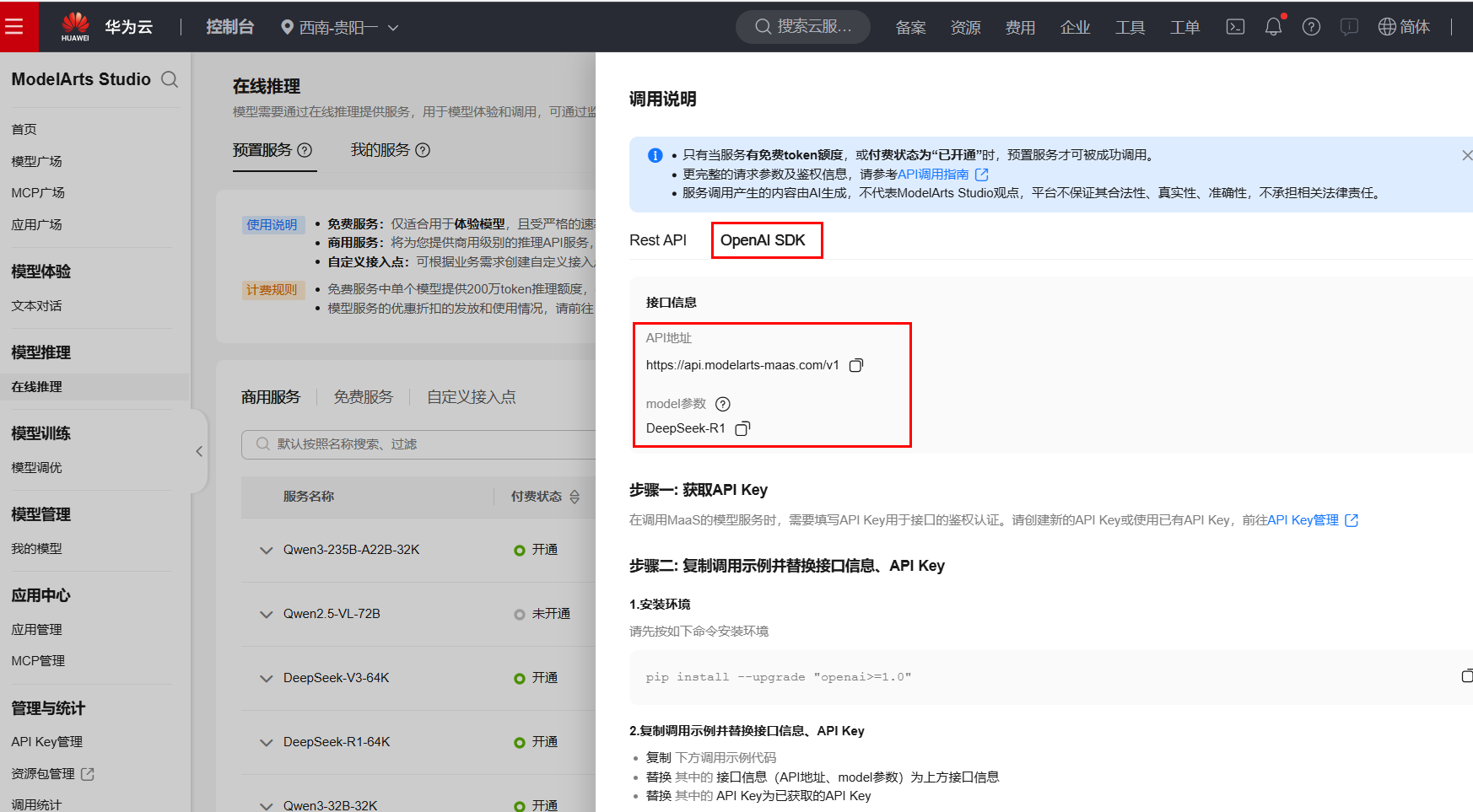This screenshot has width=1473, height=812.
Task: Open API Key管理 in the sidebar
Action: tap(46, 741)
